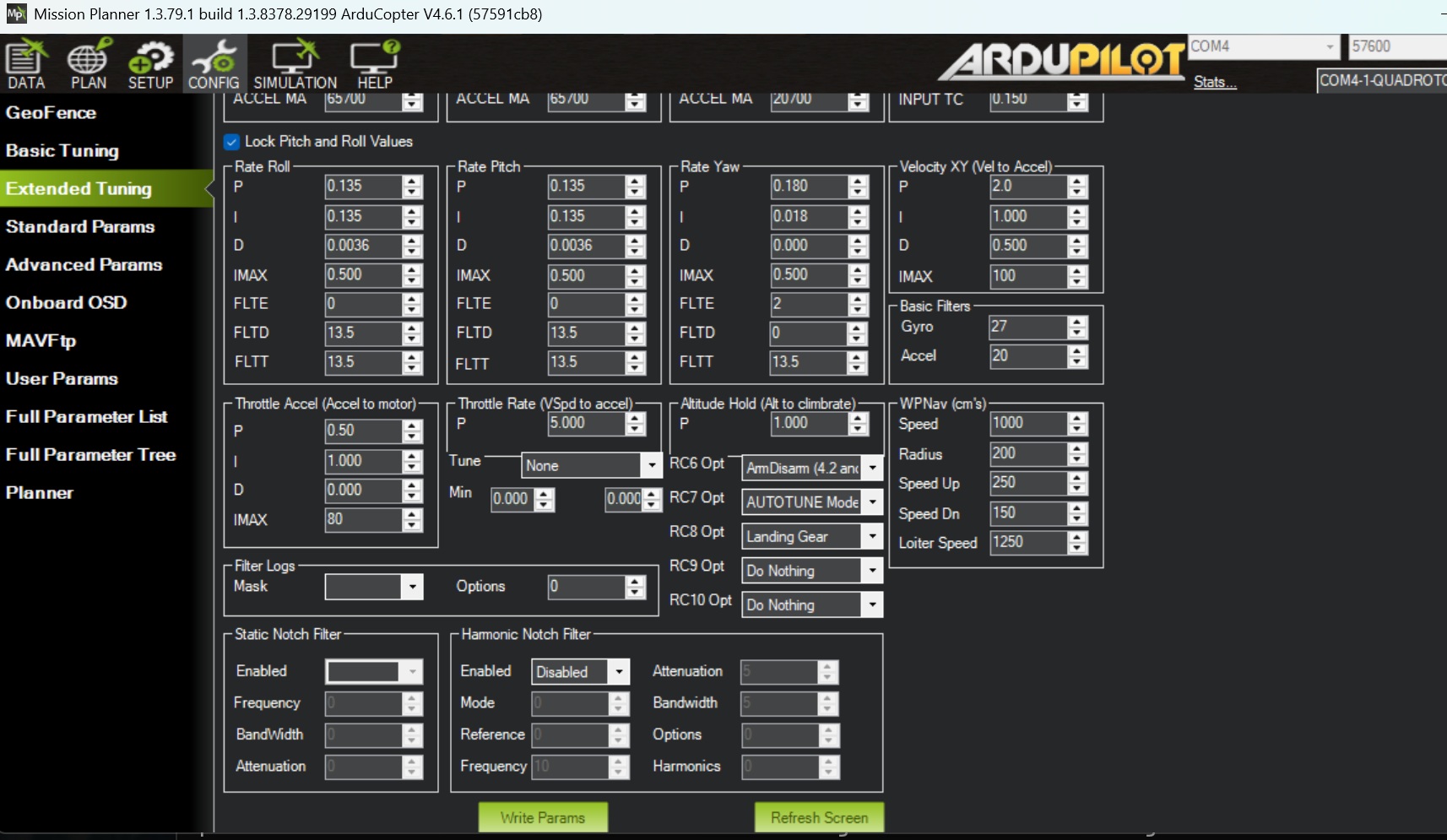
Task: Open Planner in the sidebar
Action: point(40,492)
